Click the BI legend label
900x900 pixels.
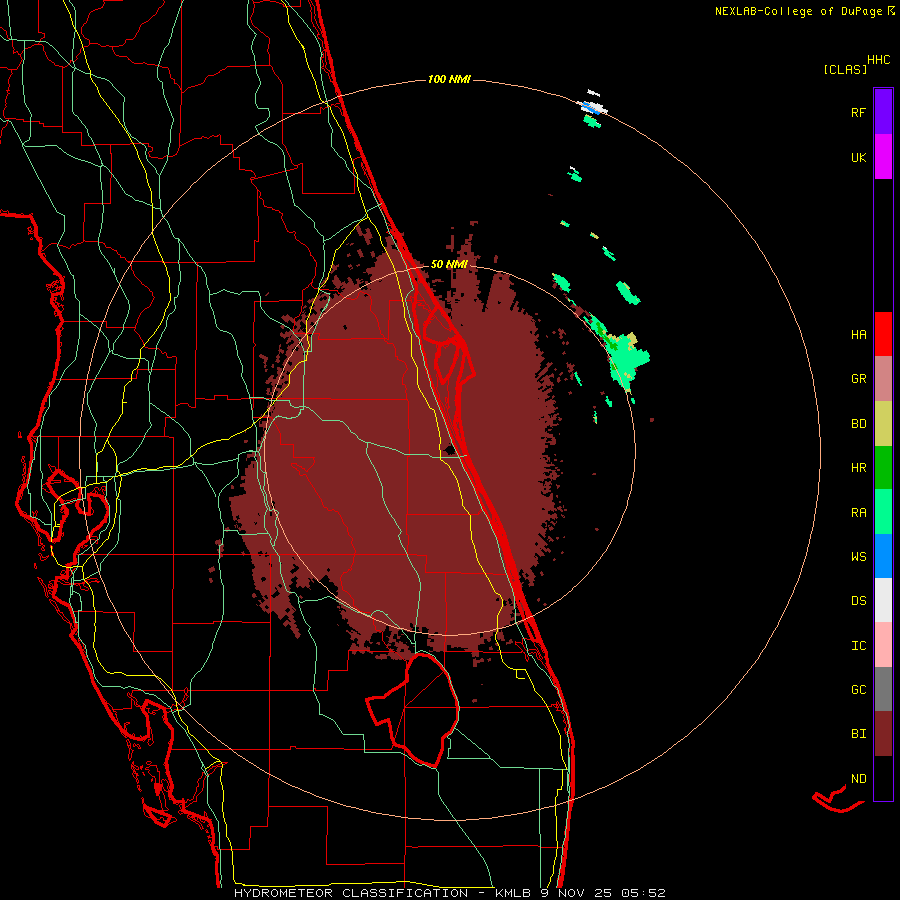pyautogui.click(x=858, y=734)
